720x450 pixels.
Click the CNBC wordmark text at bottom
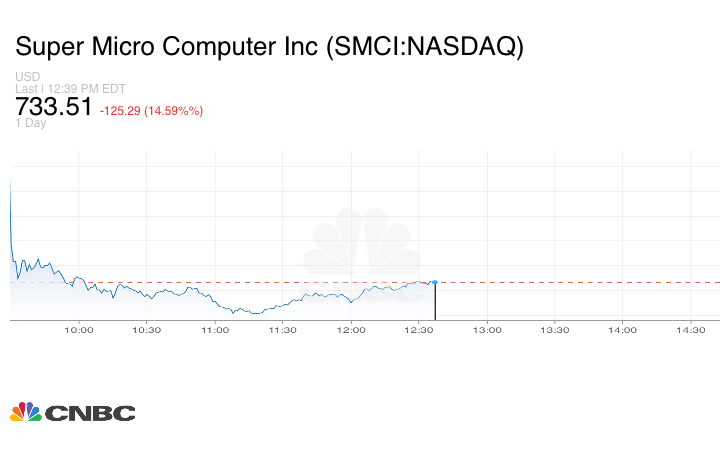point(90,413)
